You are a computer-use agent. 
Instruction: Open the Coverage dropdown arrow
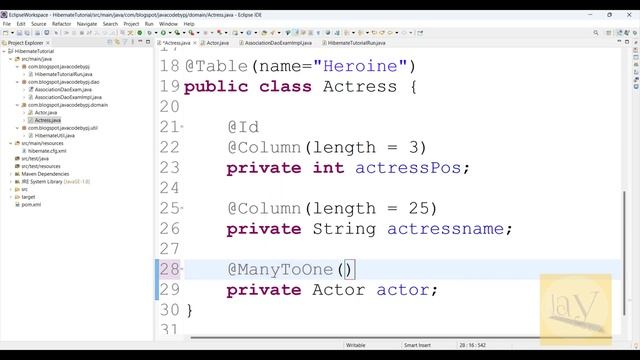click(x=184, y=33)
